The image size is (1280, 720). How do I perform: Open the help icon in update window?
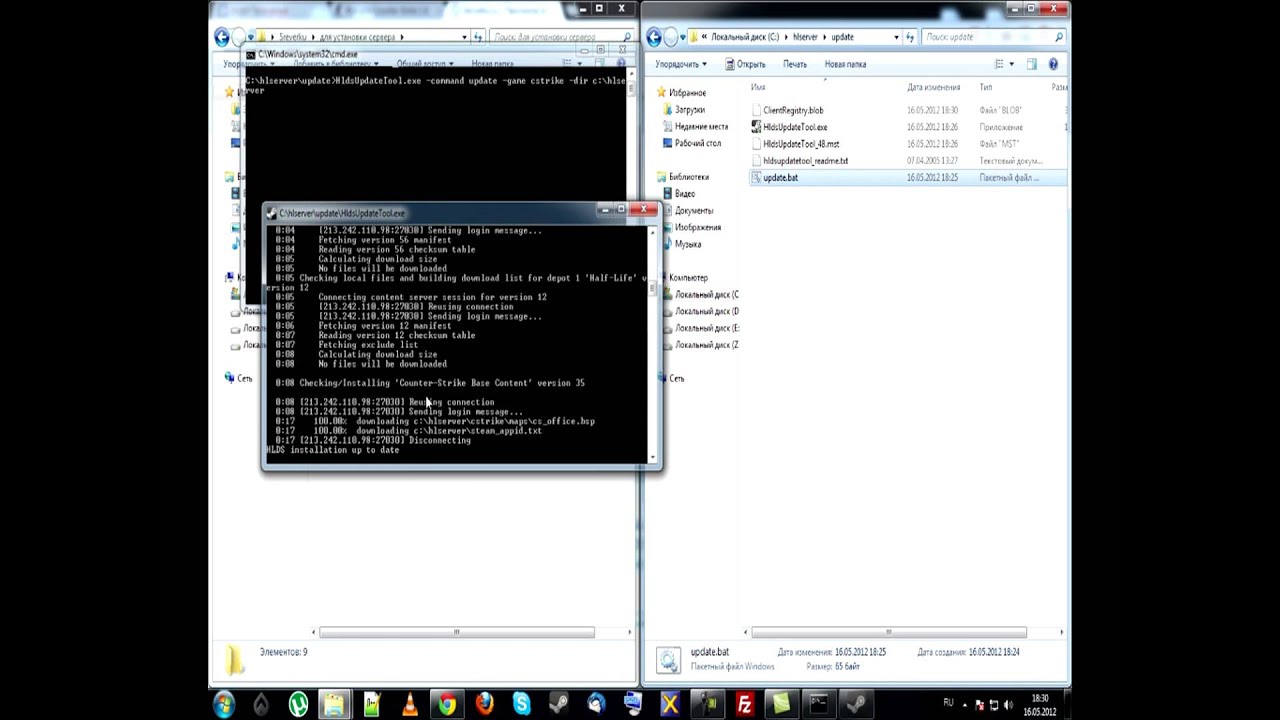(x=1054, y=64)
